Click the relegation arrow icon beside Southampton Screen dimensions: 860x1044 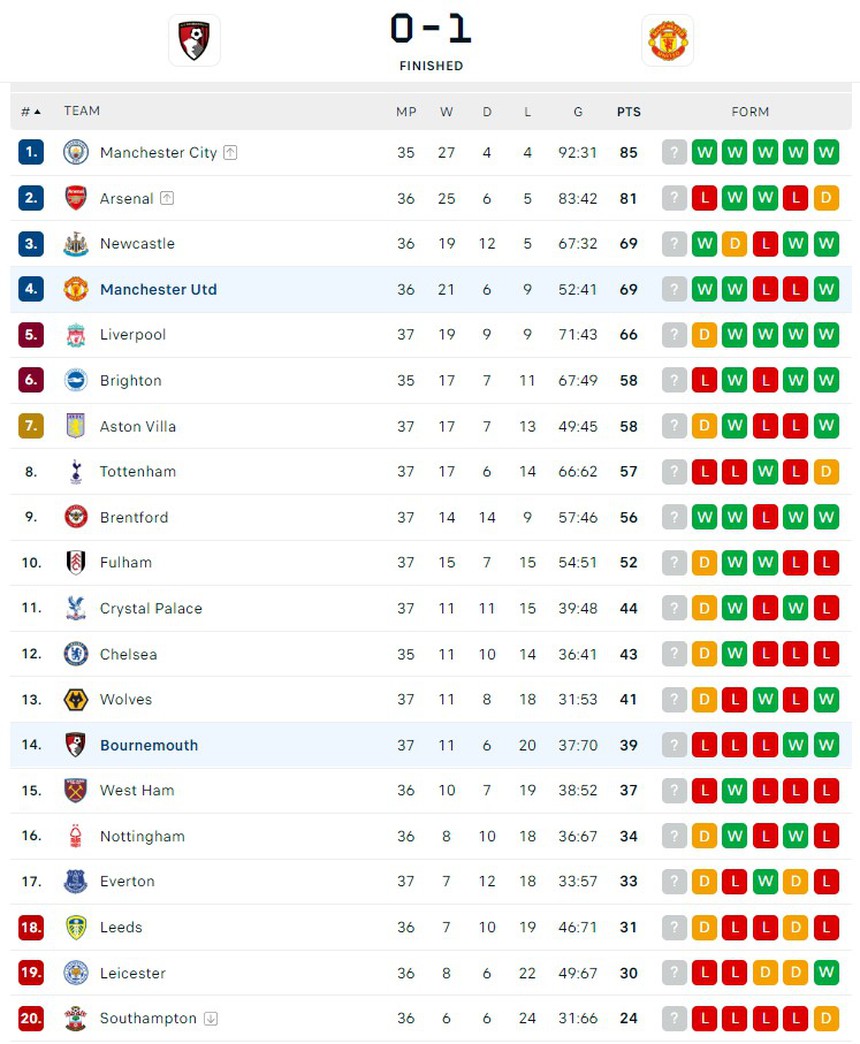[x=210, y=1019]
